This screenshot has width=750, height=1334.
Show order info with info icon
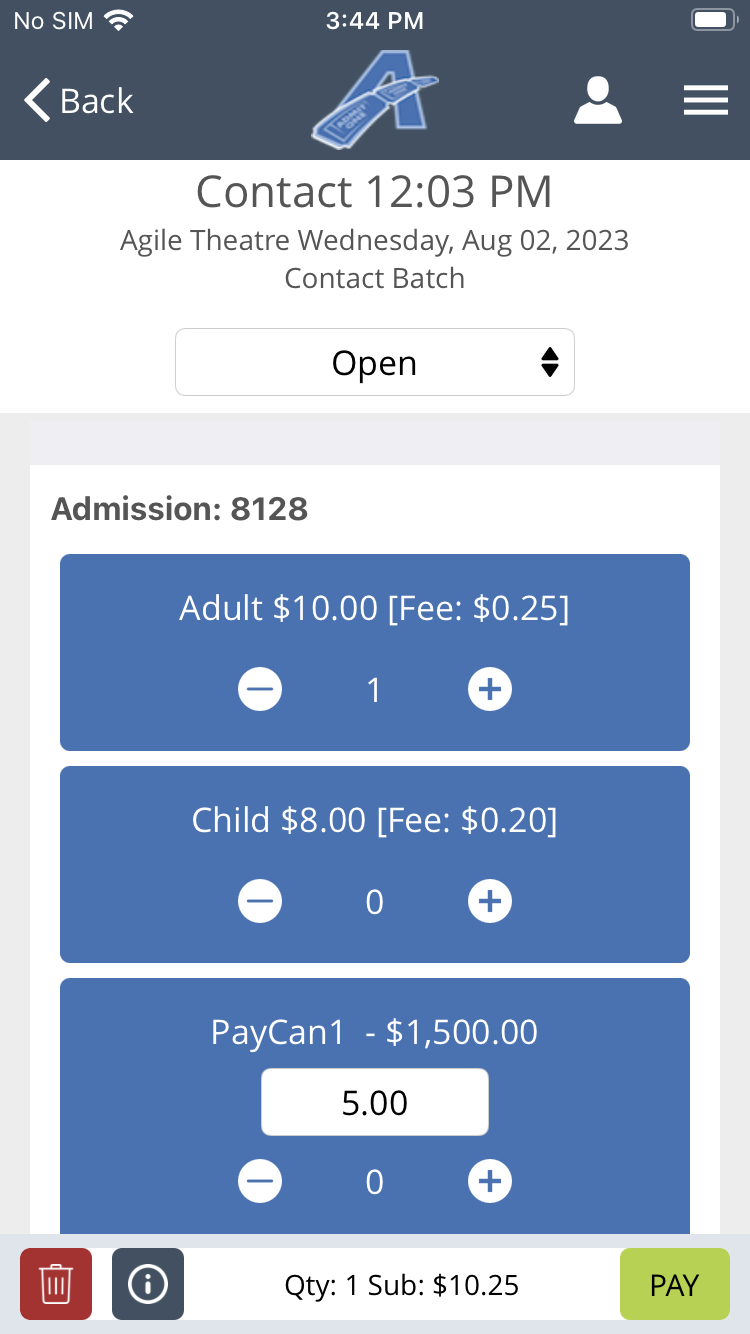pyautogui.click(x=148, y=1284)
